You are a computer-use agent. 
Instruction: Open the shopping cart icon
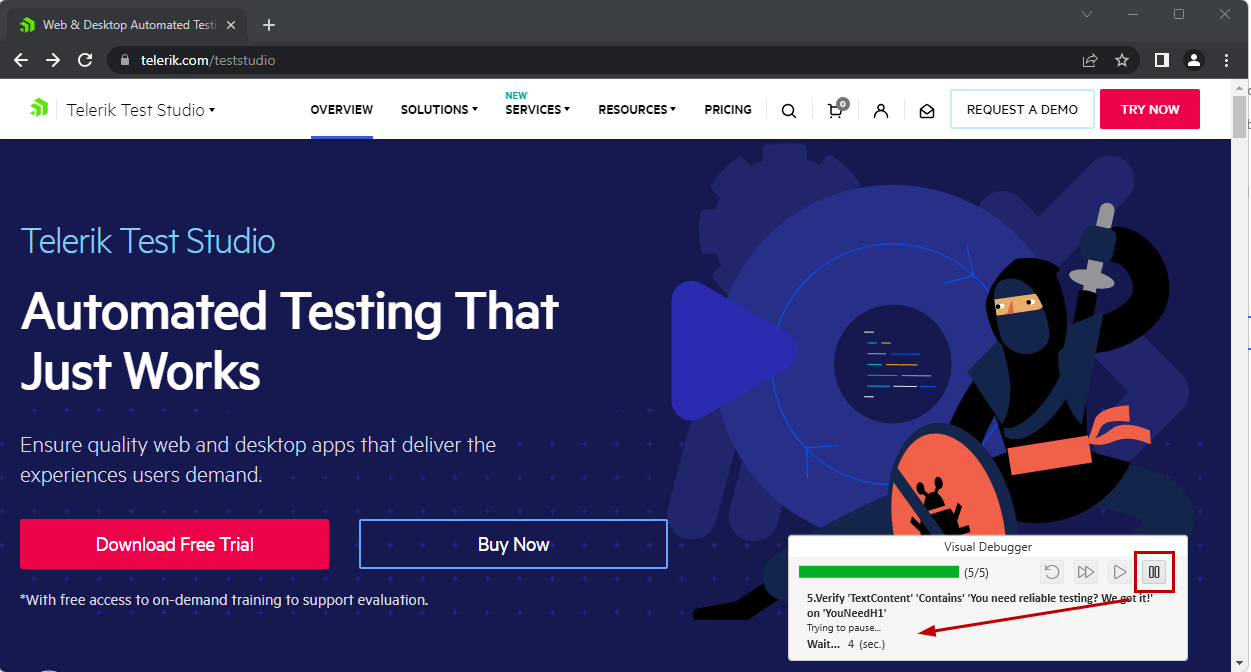click(836, 109)
